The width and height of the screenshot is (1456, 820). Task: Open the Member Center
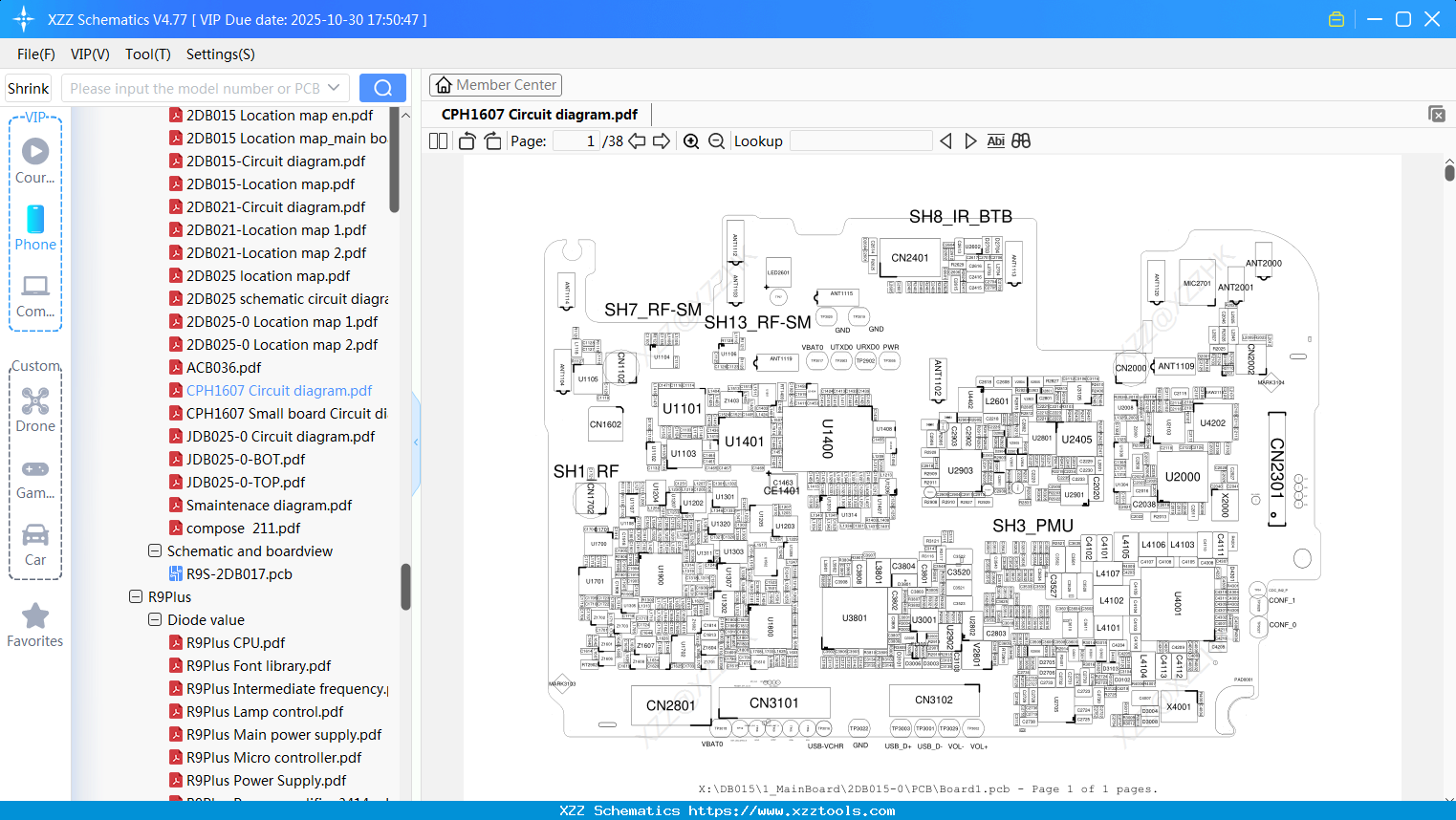(x=495, y=85)
